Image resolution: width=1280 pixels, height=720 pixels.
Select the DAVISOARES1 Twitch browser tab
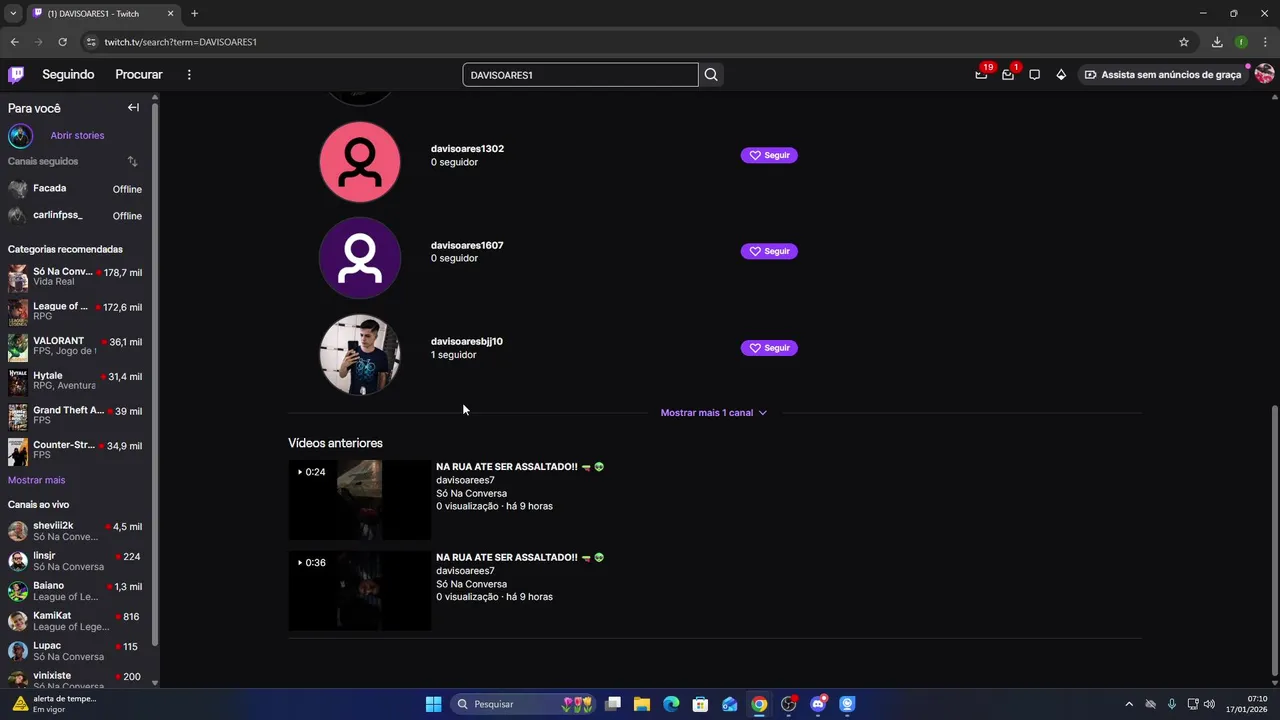tap(103, 14)
